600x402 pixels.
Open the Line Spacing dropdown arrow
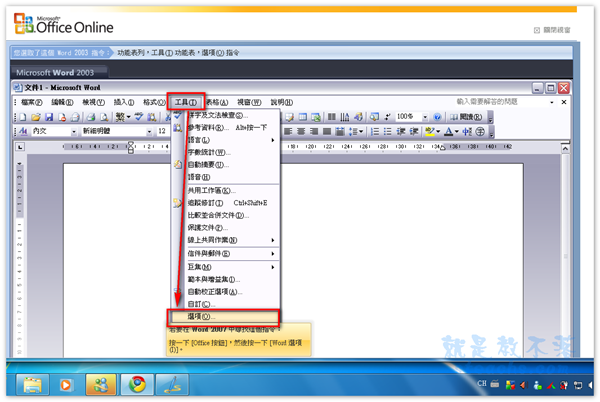tap(361, 132)
